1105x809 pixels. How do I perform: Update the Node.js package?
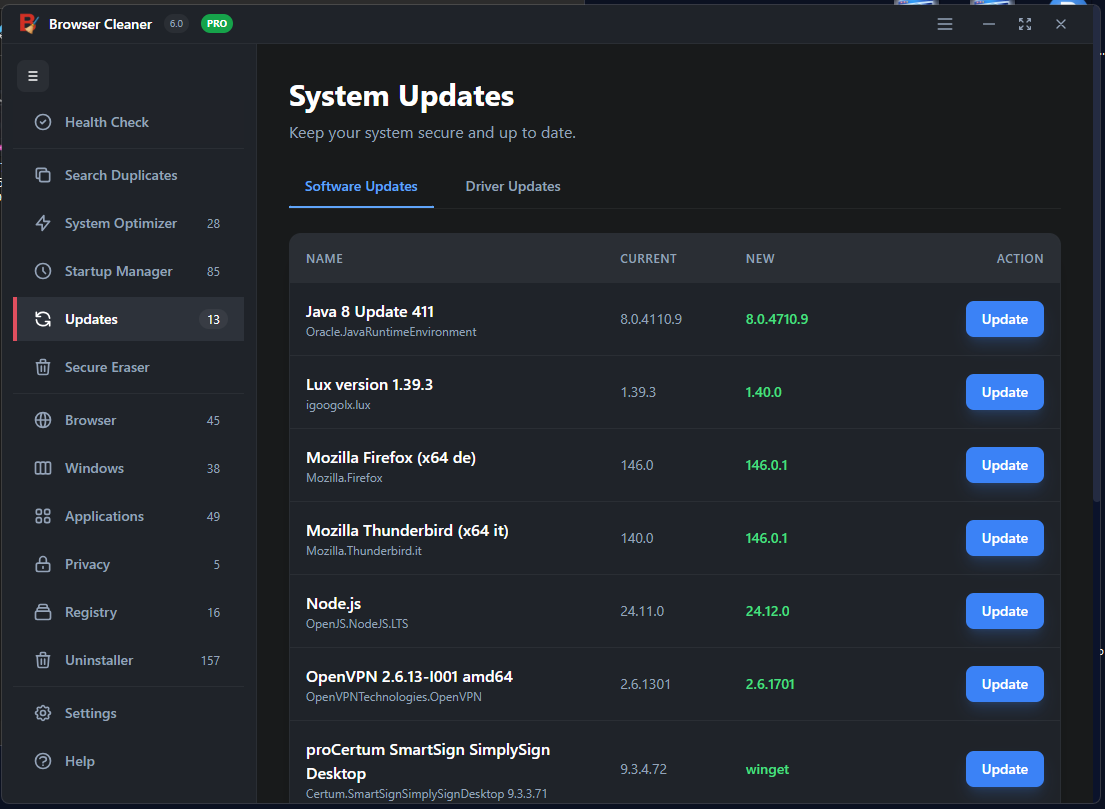(x=1004, y=611)
